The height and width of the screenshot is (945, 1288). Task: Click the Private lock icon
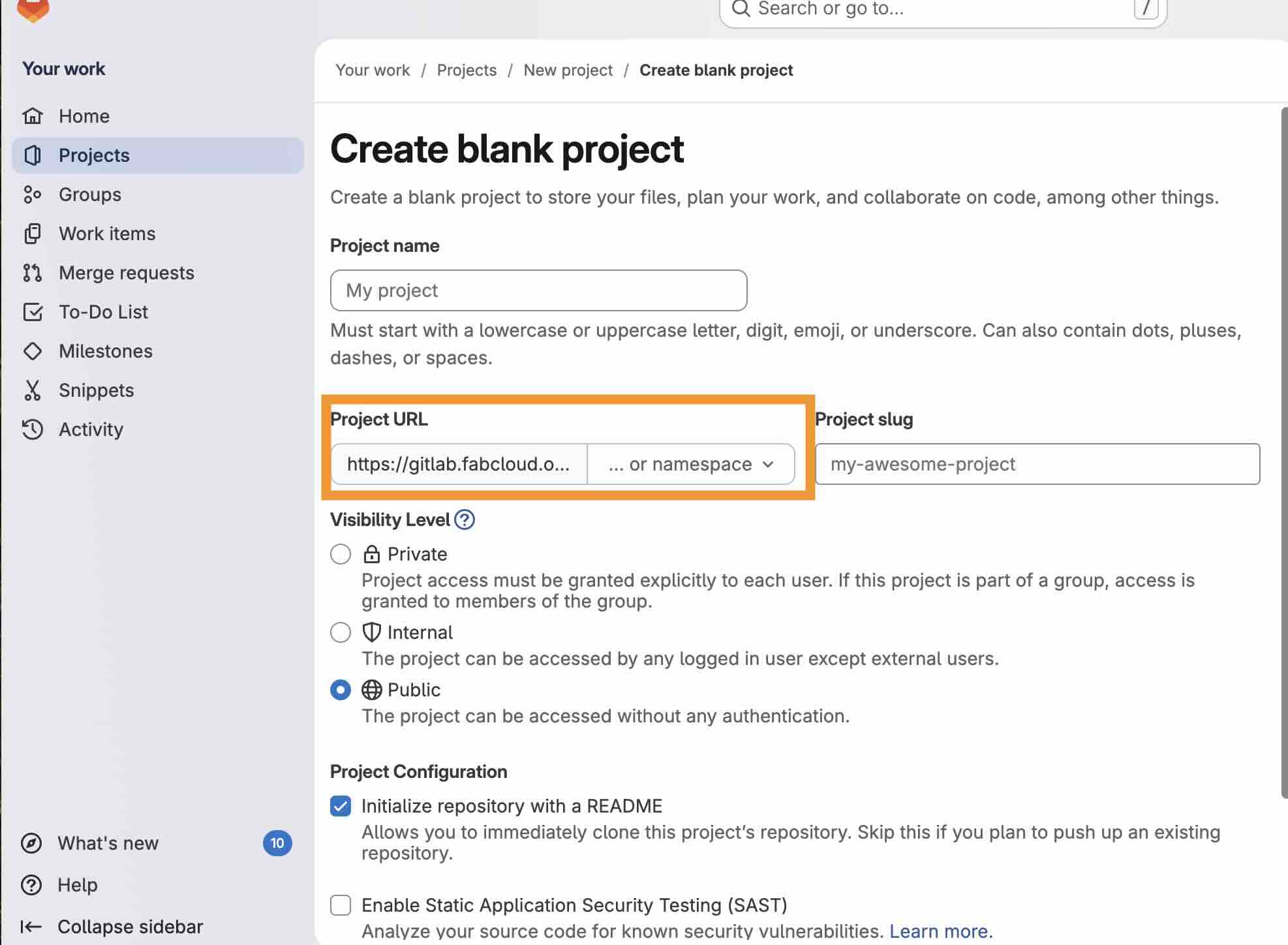pyautogui.click(x=372, y=554)
